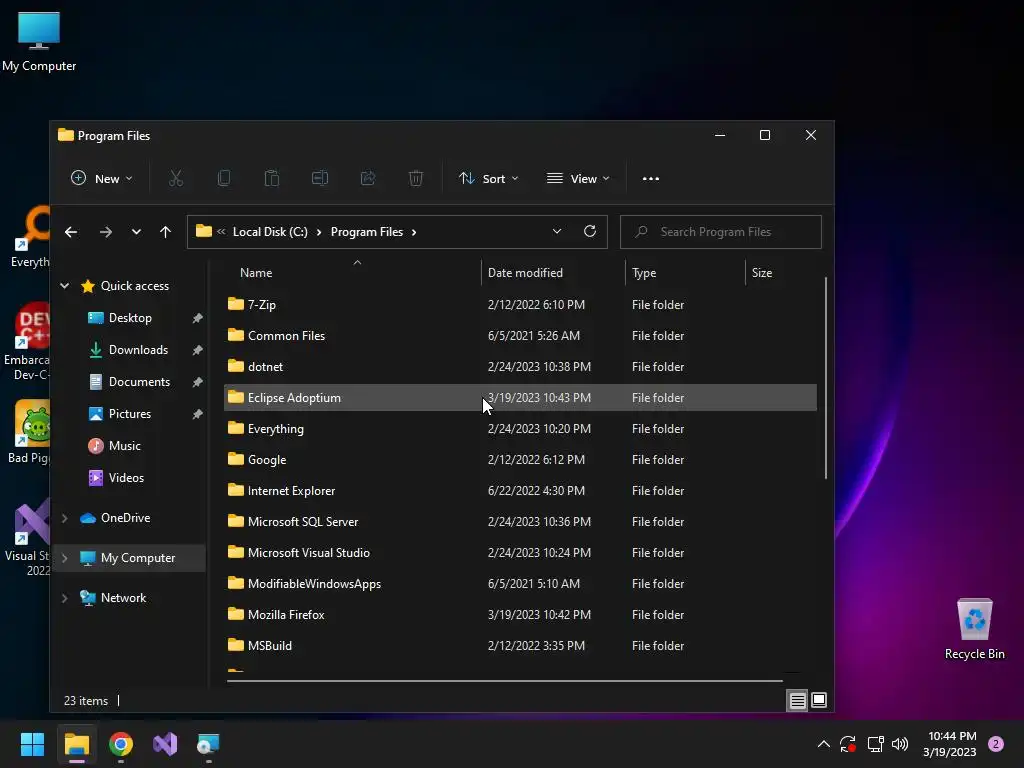This screenshot has width=1024, height=768.
Task: Open the New item dropdown
Action: pyautogui.click(x=102, y=178)
